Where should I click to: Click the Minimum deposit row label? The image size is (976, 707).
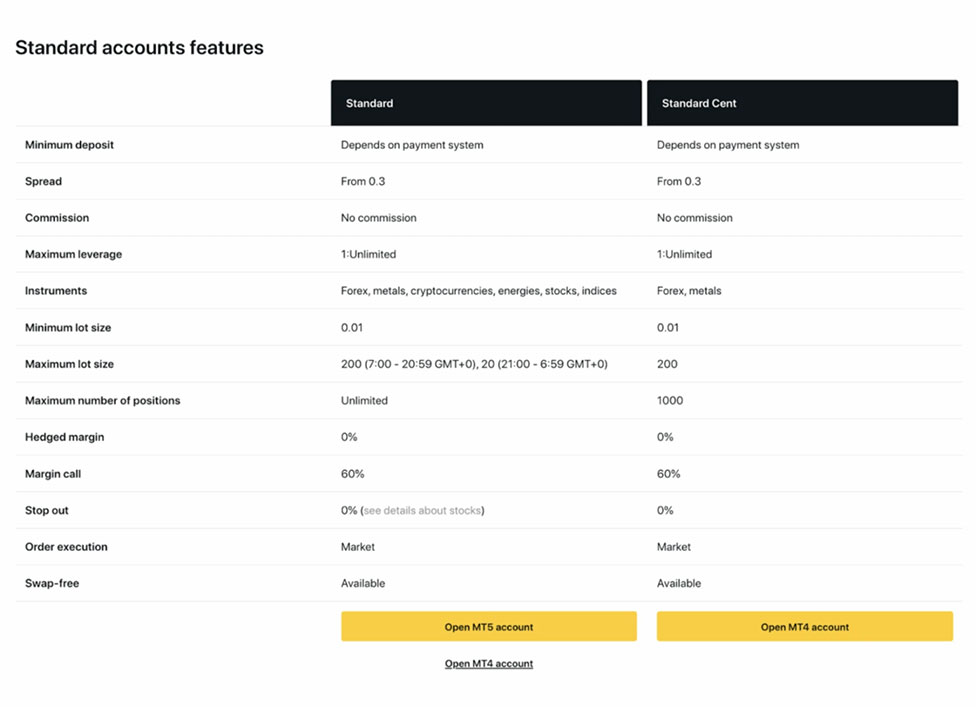click(x=69, y=145)
